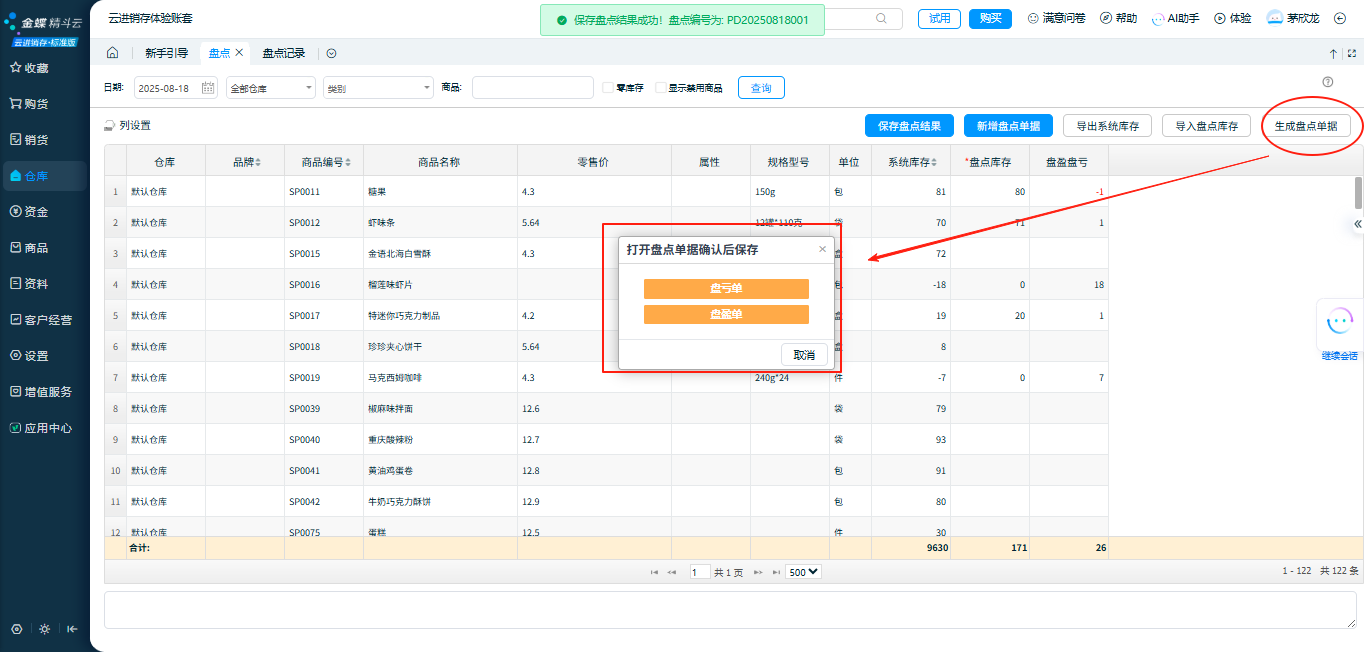
Task: Enable the 零库存 checkbox
Action: coord(607,88)
